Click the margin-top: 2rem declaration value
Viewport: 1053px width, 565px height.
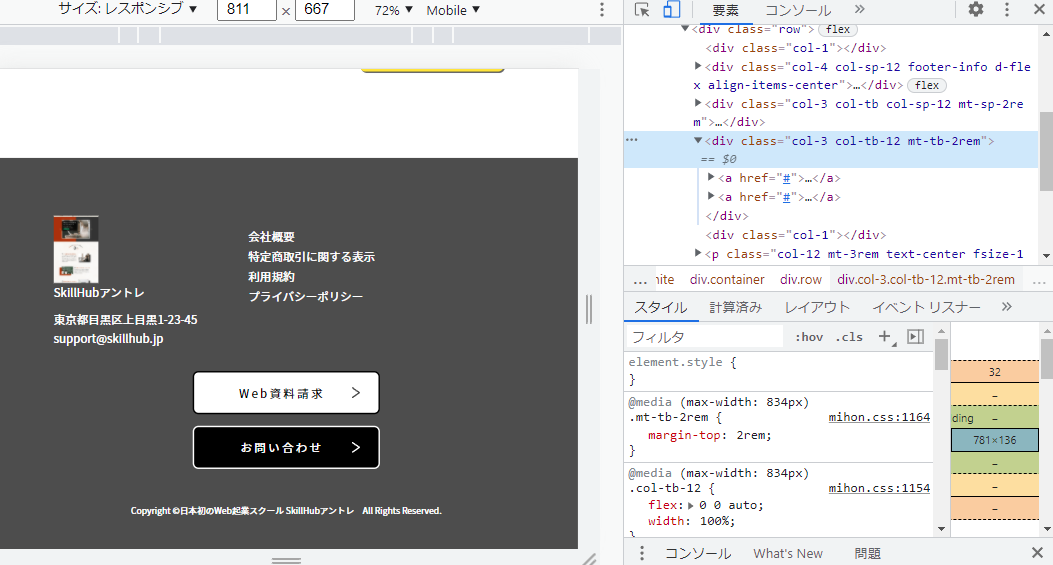[x=753, y=435]
